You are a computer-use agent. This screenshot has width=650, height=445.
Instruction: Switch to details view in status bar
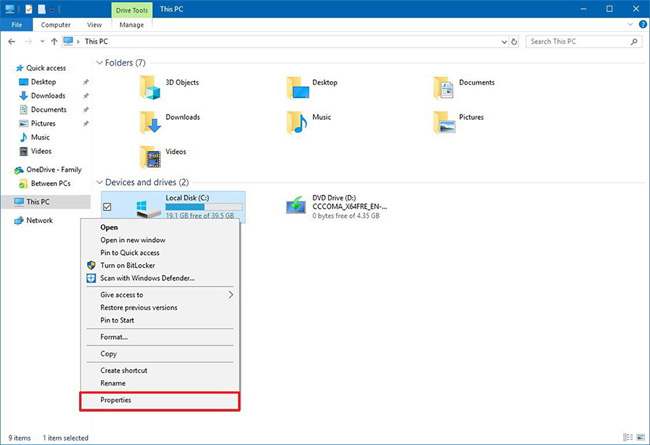[x=628, y=437]
